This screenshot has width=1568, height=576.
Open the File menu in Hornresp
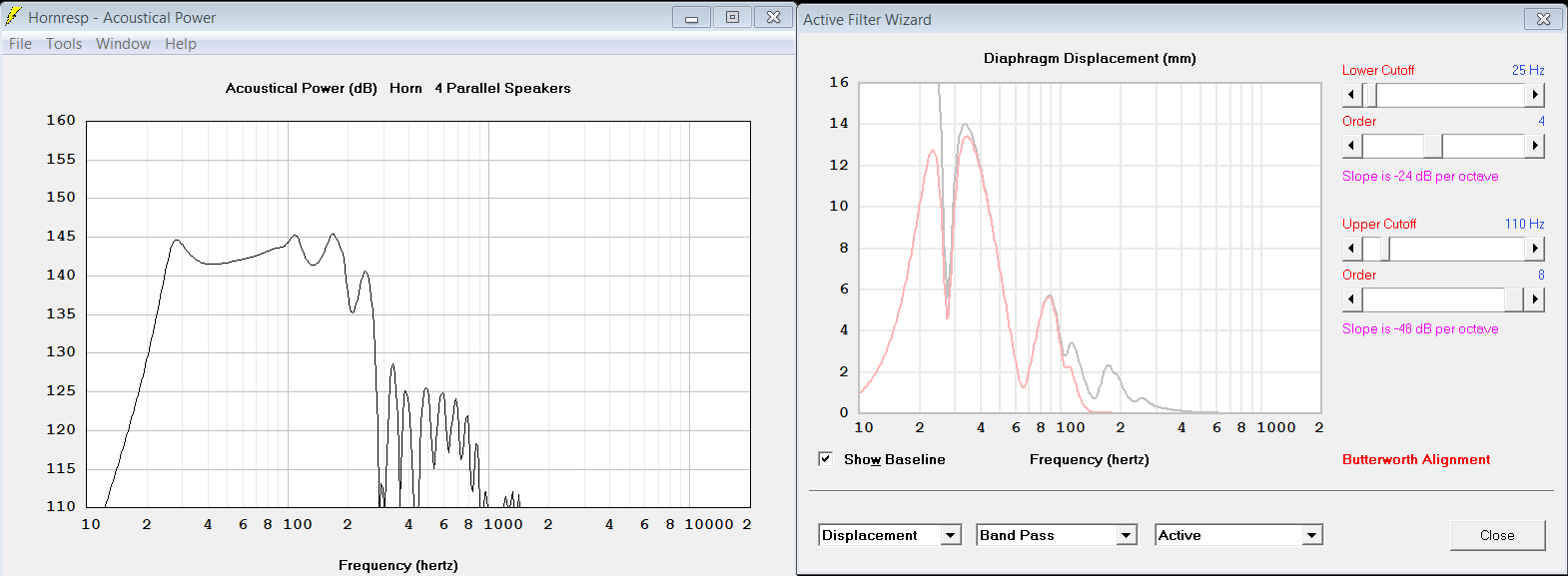click(20, 44)
